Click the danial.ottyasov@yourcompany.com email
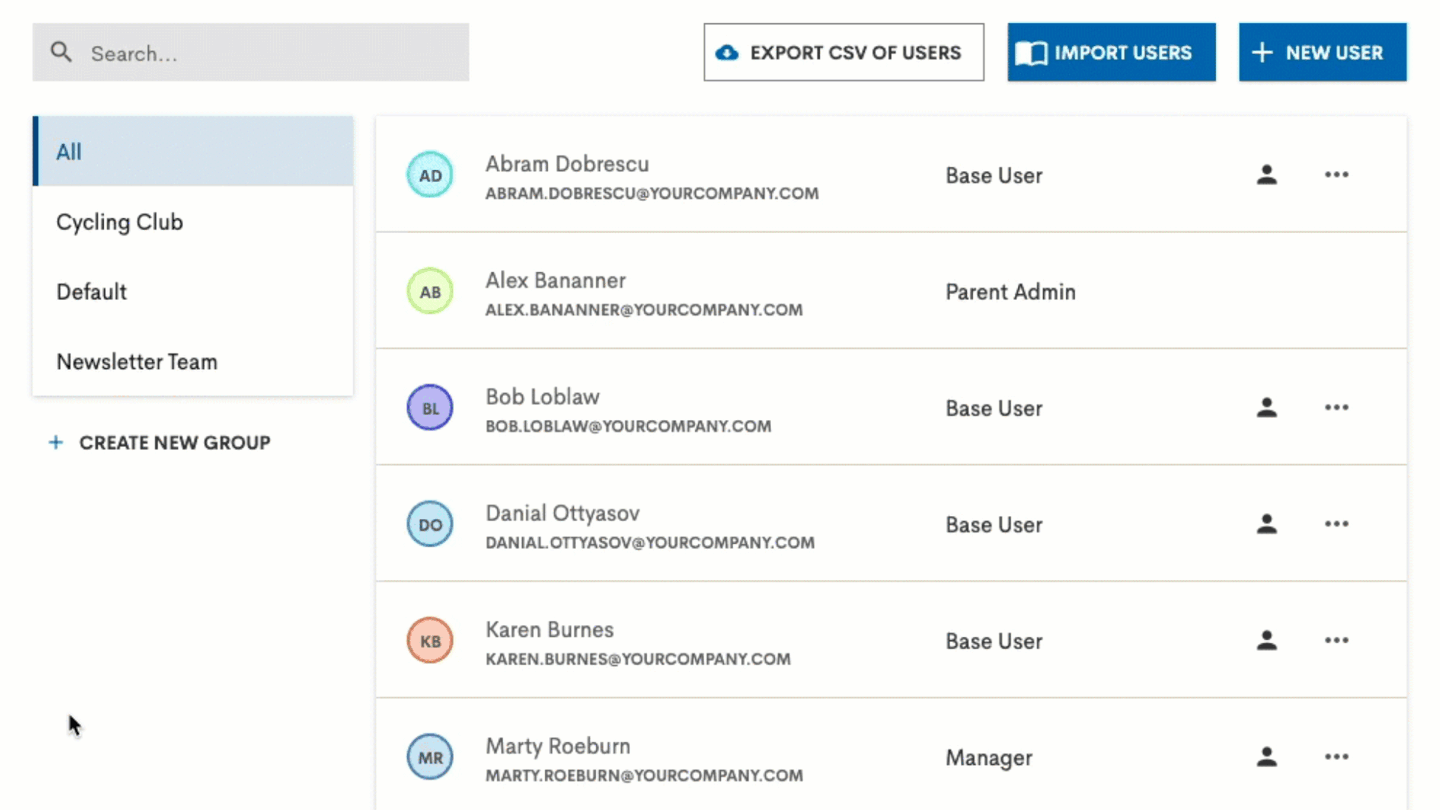 click(x=650, y=543)
